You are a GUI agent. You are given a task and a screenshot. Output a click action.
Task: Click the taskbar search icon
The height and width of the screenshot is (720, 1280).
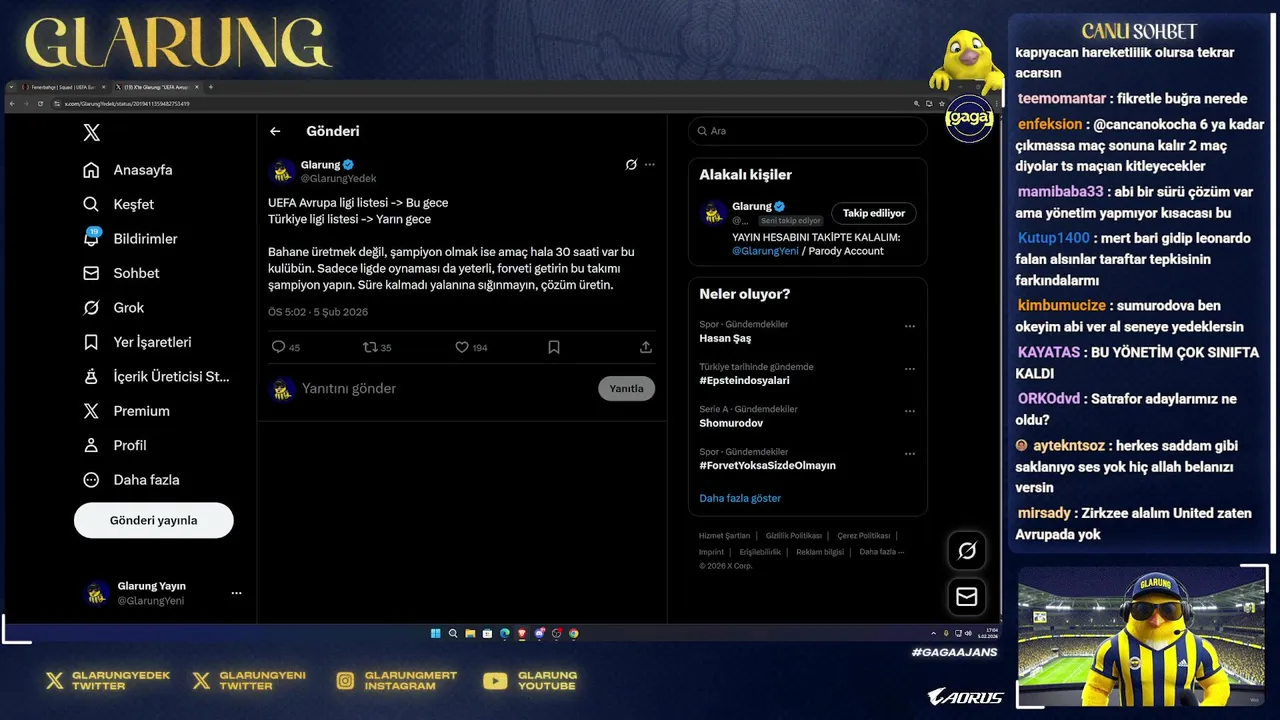pos(453,633)
